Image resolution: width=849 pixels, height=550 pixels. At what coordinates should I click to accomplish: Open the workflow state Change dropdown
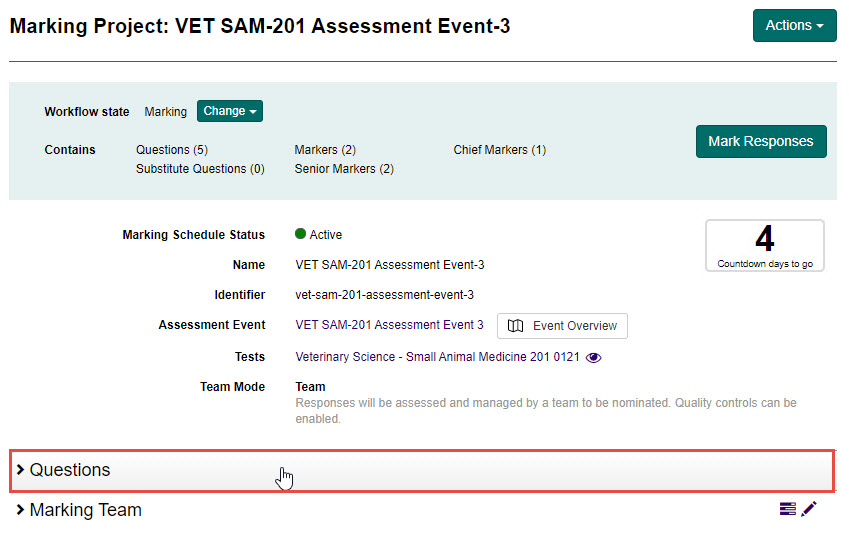tap(229, 111)
